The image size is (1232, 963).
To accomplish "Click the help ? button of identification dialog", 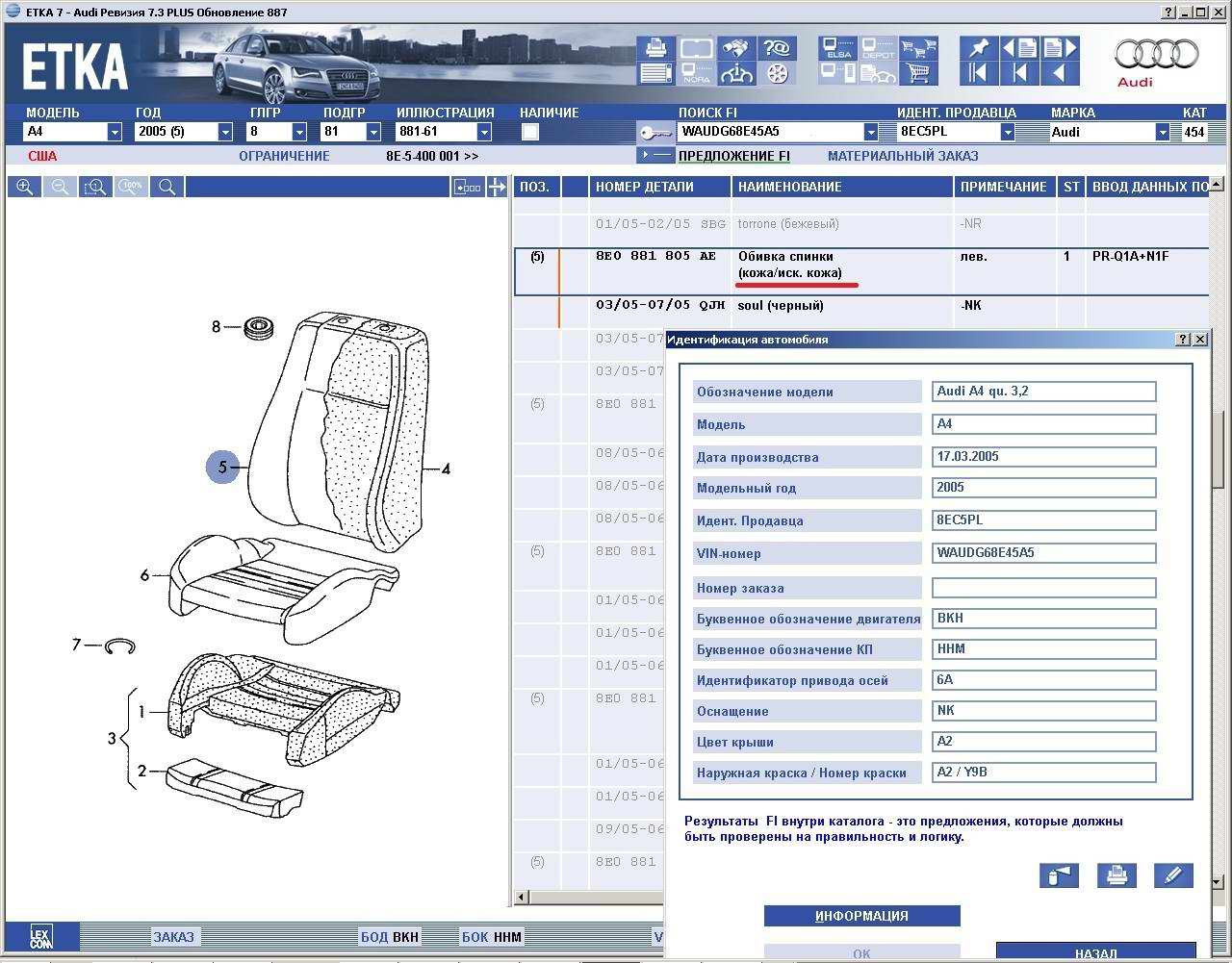I will coord(1184,340).
